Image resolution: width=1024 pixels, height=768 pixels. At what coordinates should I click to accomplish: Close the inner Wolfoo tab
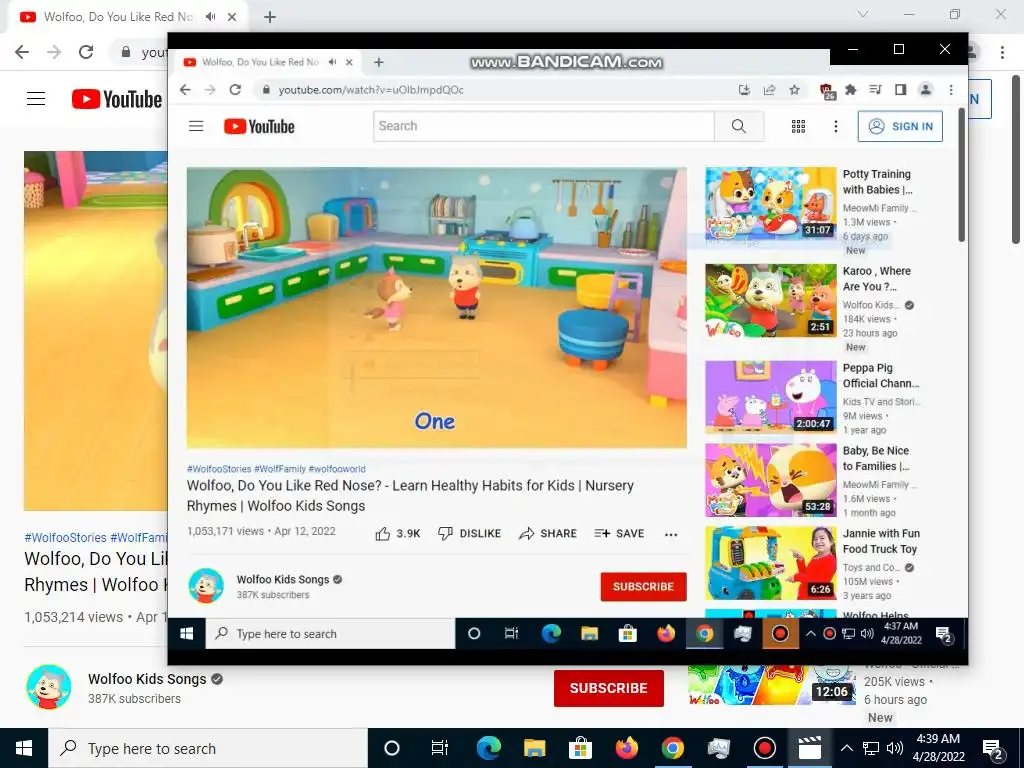tap(349, 62)
